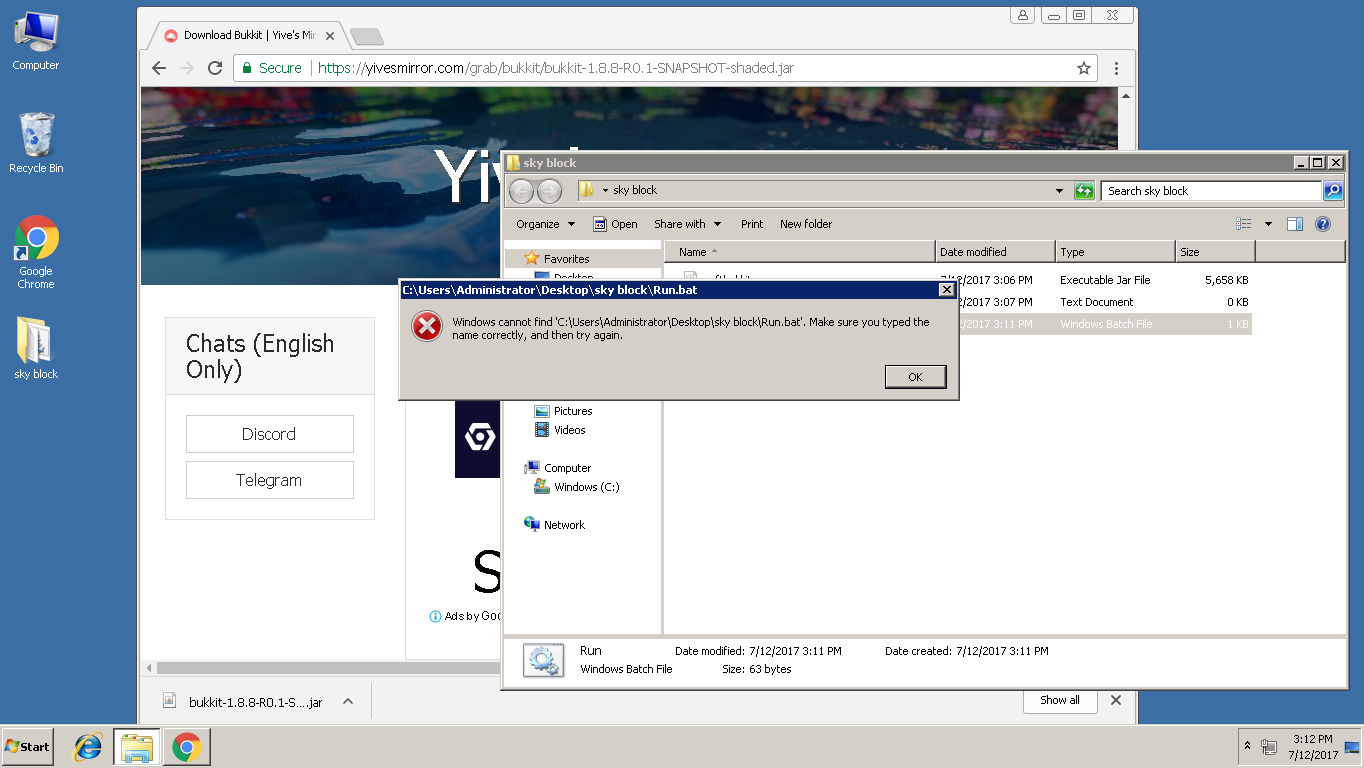Close the Download Bukkit Chrome tab
The width and height of the screenshot is (1364, 768).
(330, 36)
